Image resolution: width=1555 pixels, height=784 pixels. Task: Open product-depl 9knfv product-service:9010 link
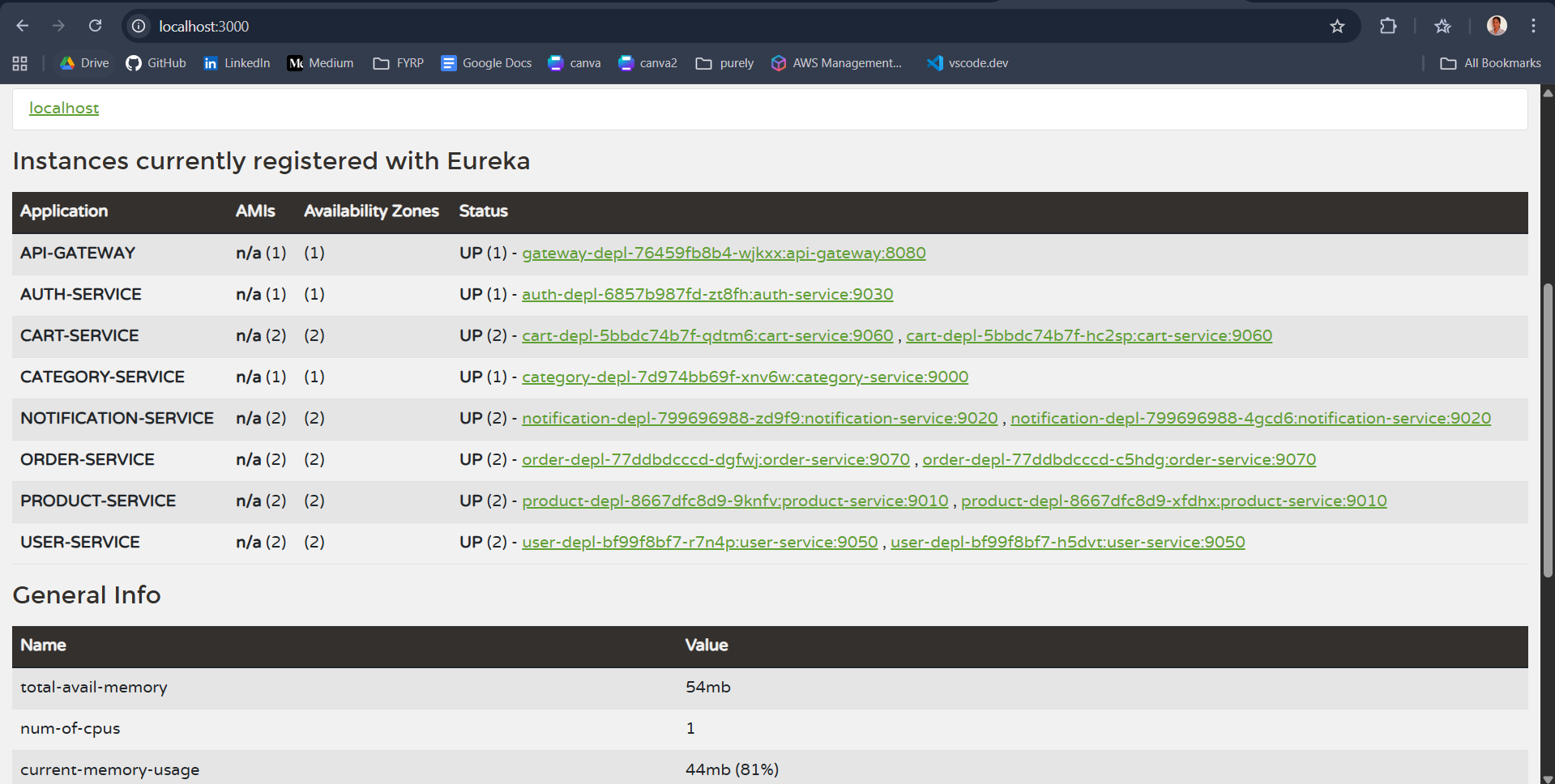pyautogui.click(x=735, y=501)
